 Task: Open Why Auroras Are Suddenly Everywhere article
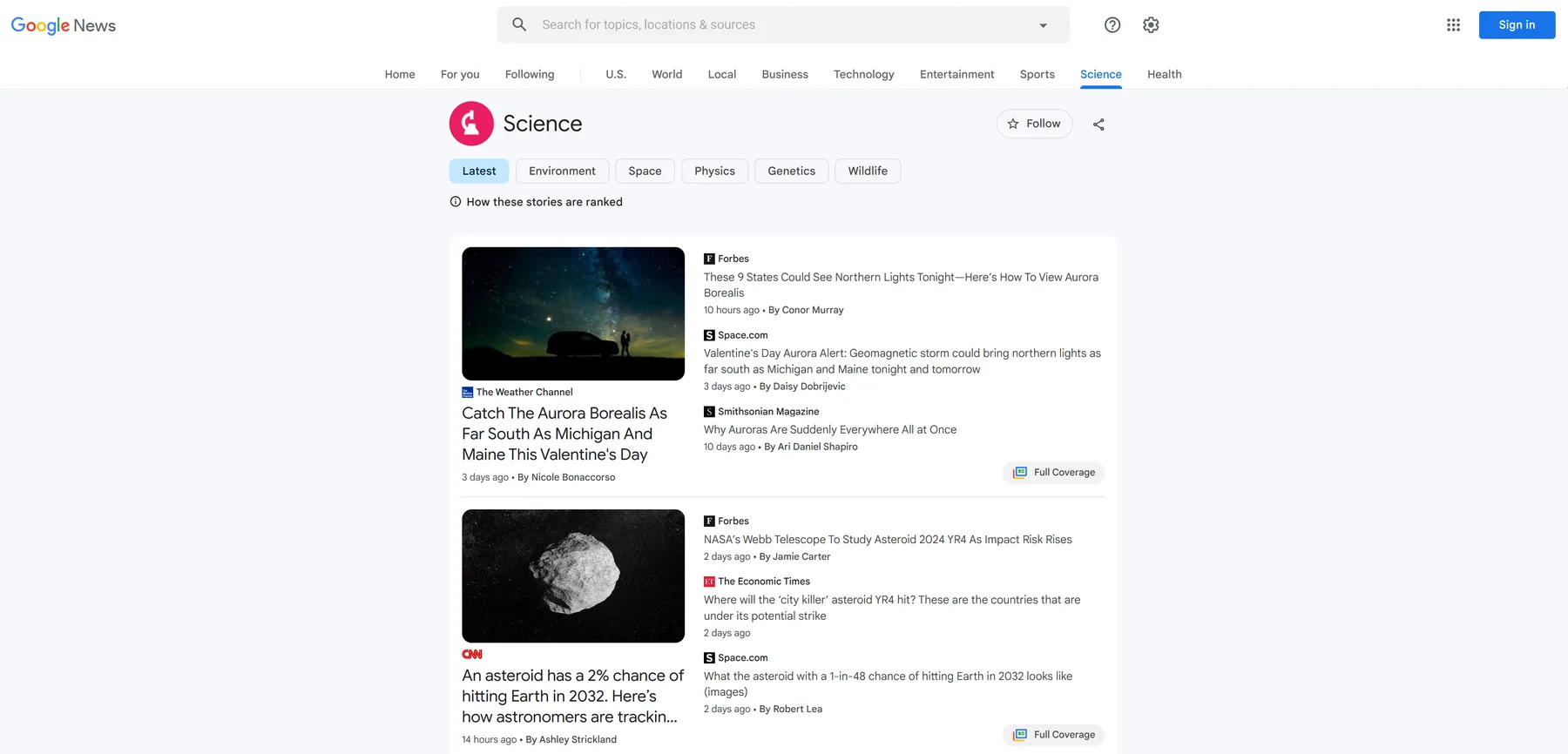[830, 429]
